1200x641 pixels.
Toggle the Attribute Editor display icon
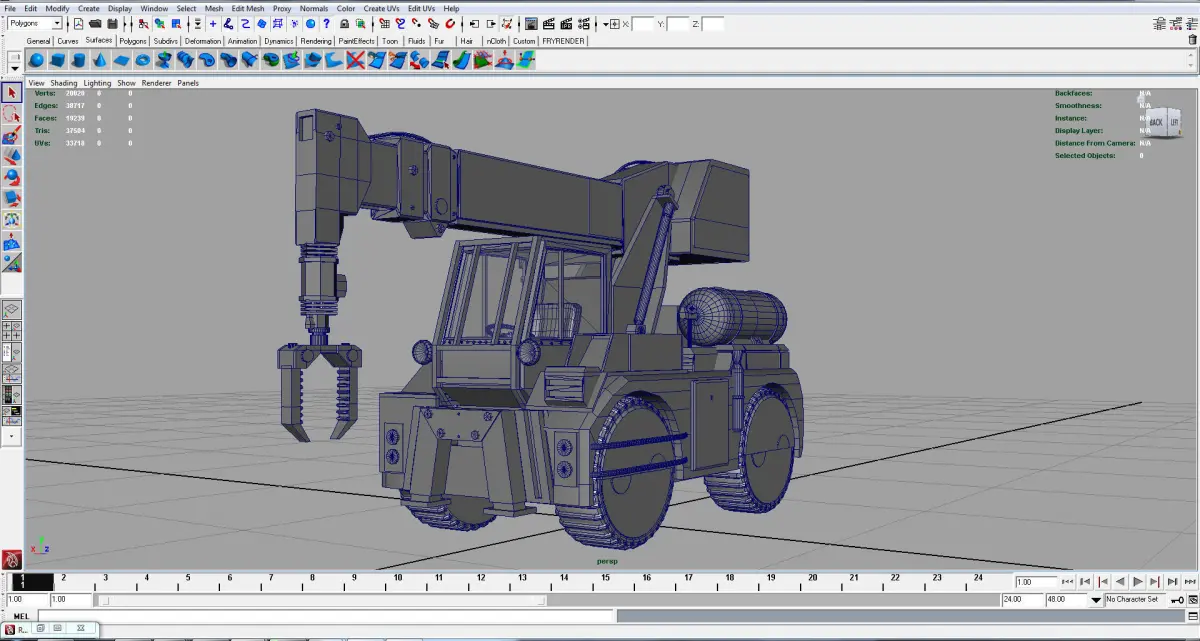click(1159, 23)
